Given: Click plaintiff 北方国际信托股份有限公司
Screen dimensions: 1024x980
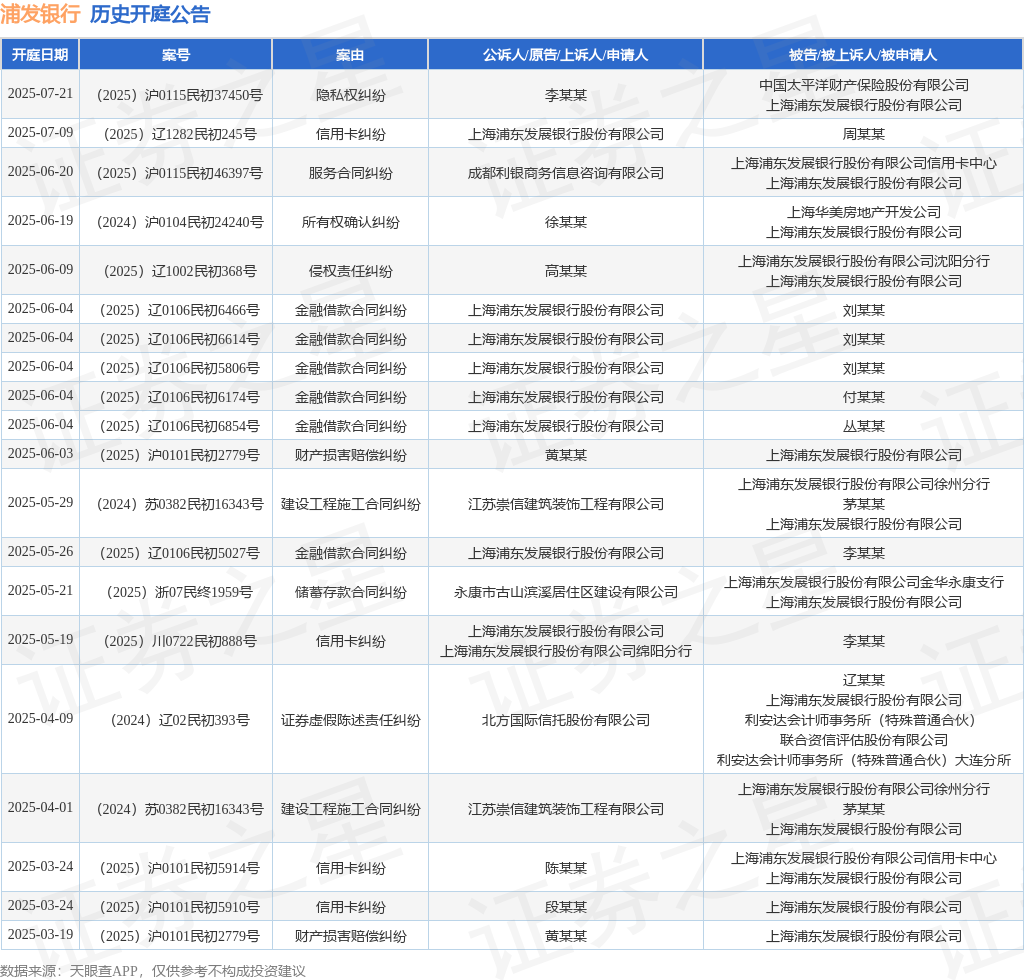Looking at the screenshot, I should click(x=566, y=720).
